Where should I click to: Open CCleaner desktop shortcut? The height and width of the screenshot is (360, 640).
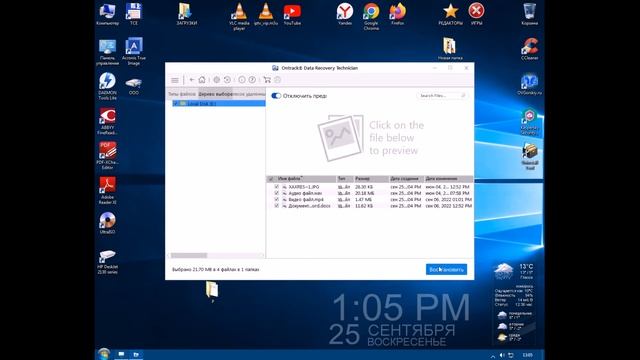(x=529, y=49)
